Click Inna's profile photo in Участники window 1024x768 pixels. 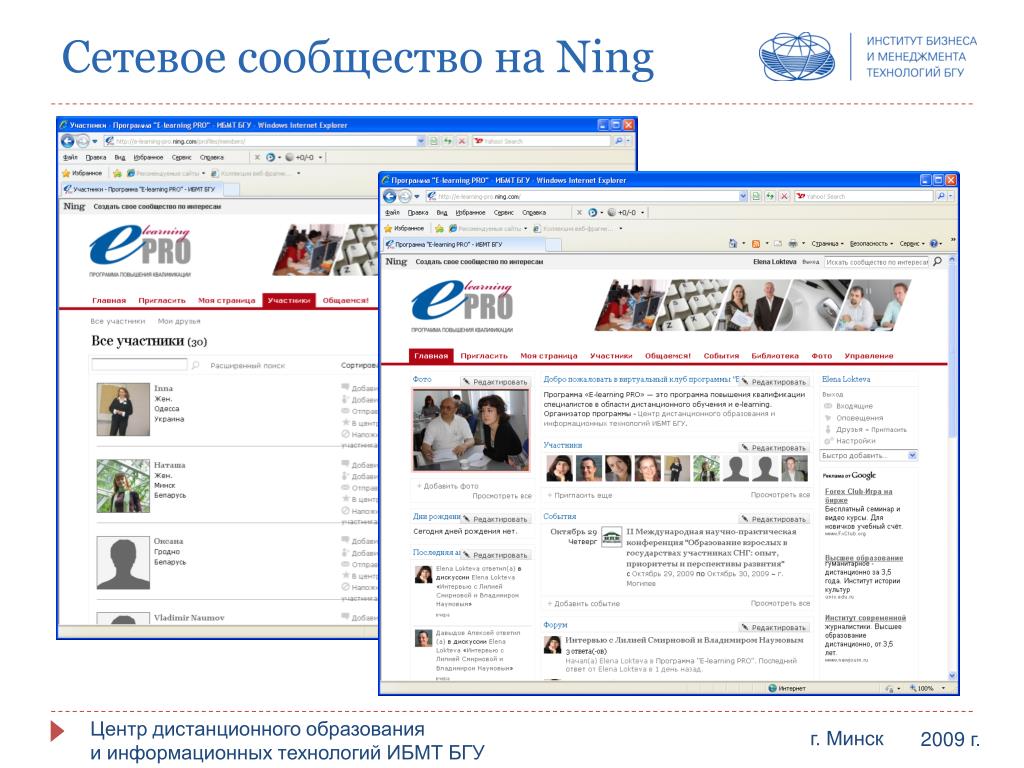[123, 409]
